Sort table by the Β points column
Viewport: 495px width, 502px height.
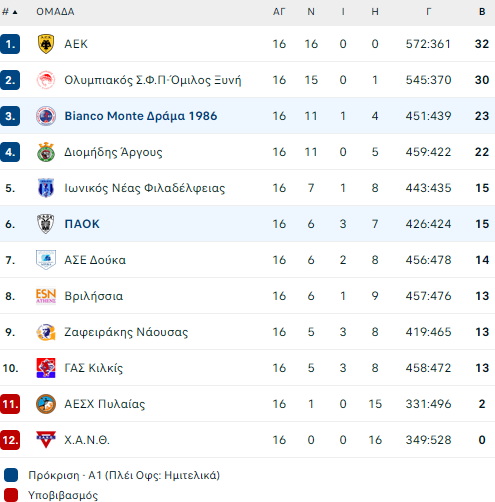(482, 12)
